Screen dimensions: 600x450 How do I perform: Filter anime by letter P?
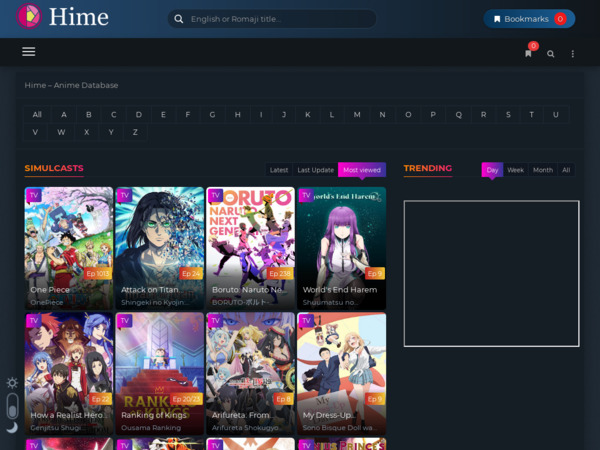433,114
